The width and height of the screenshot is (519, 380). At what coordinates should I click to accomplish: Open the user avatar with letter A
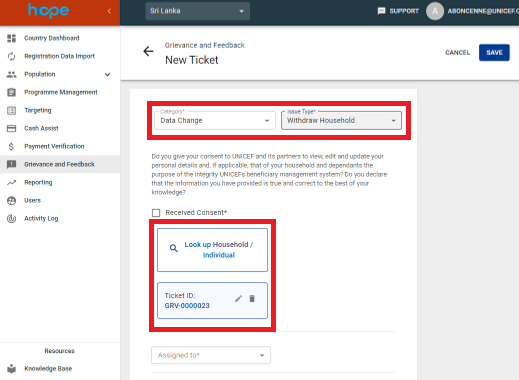point(435,11)
